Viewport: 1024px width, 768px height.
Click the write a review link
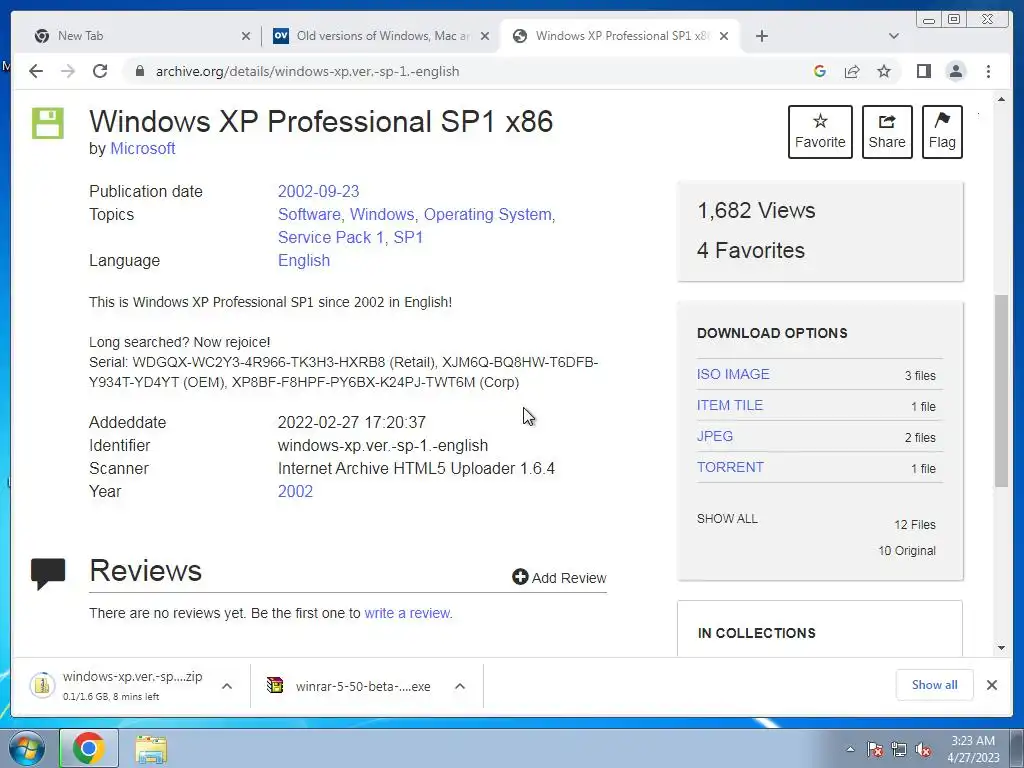(407, 613)
